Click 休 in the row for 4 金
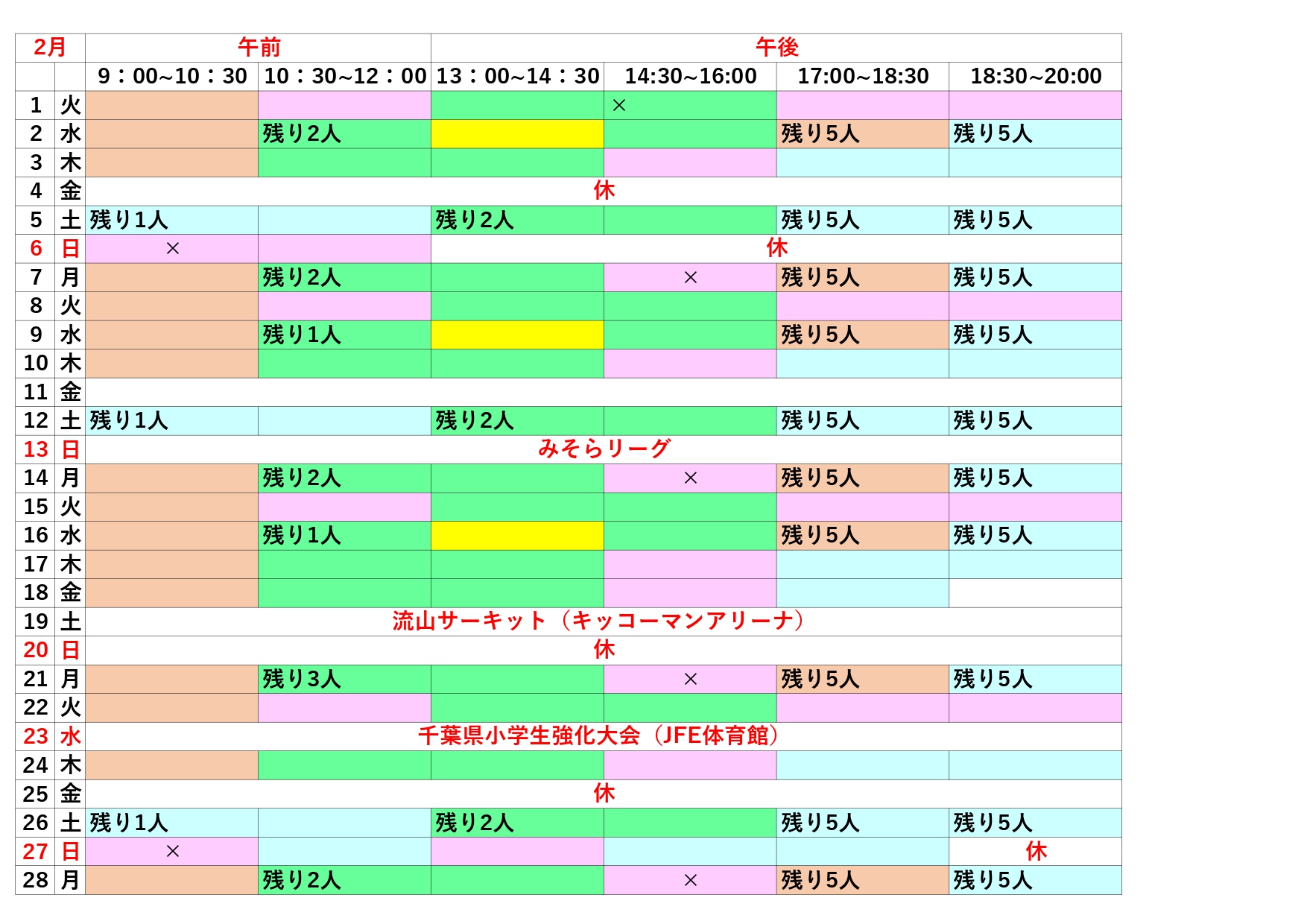 pyautogui.click(x=604, y=191)
